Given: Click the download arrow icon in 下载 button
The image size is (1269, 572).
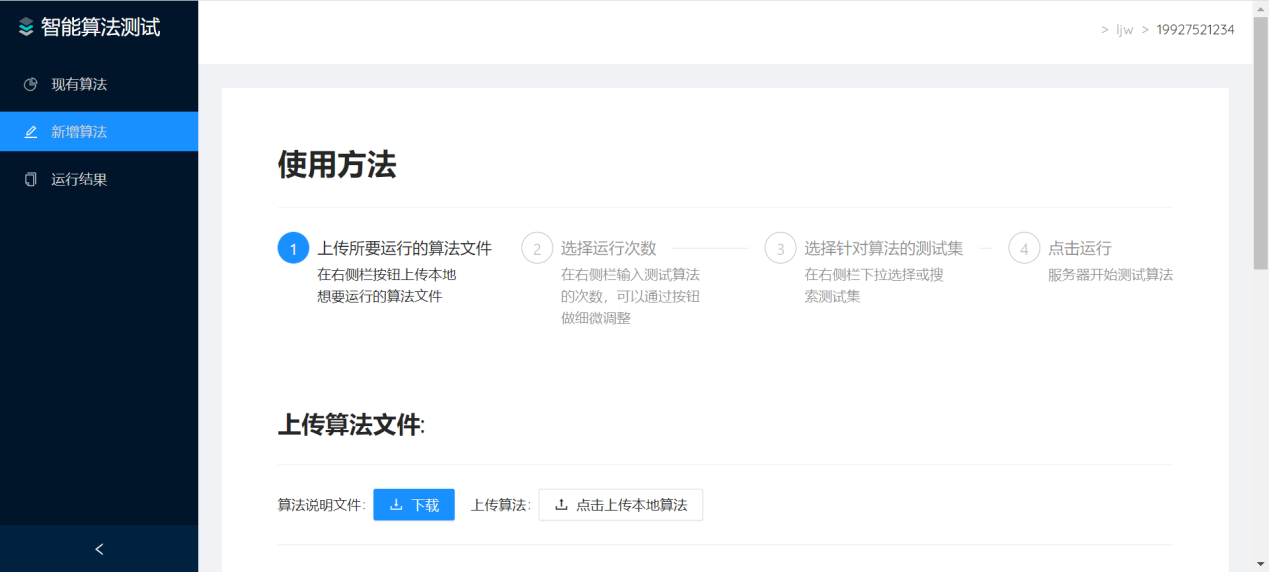Looking at the screenshot, I should coord(396,505).
